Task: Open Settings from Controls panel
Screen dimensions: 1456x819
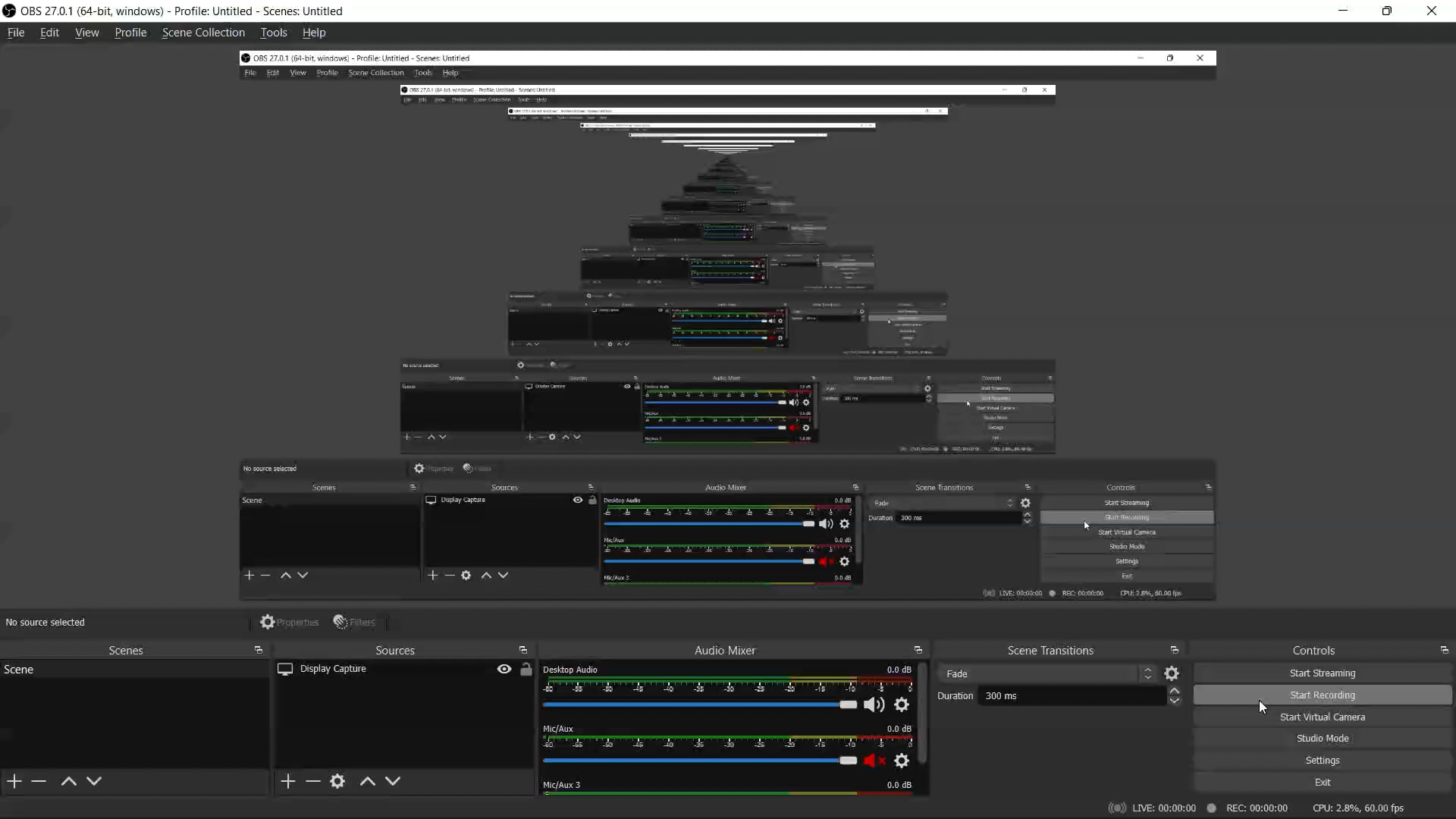Action: (x=1323, y=761)
